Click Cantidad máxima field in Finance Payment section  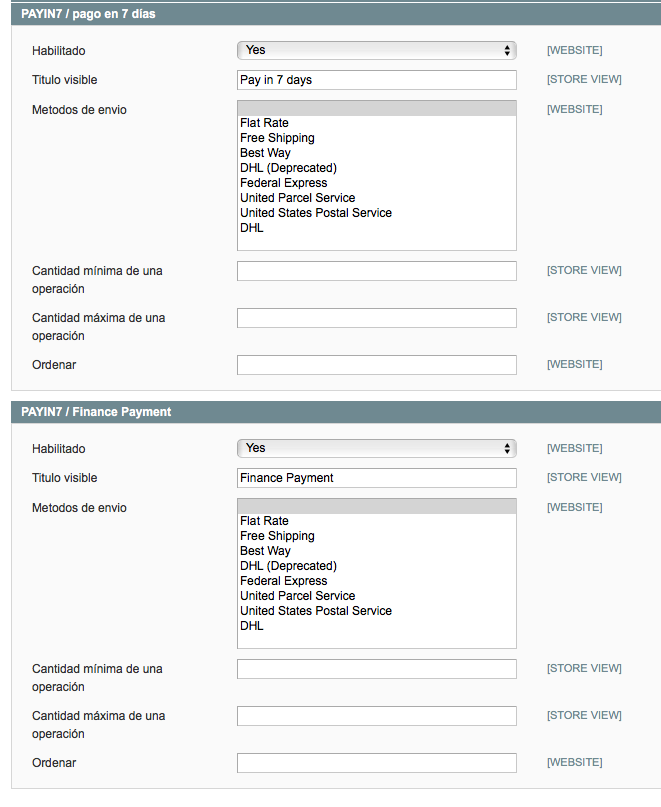pos(376,716)
